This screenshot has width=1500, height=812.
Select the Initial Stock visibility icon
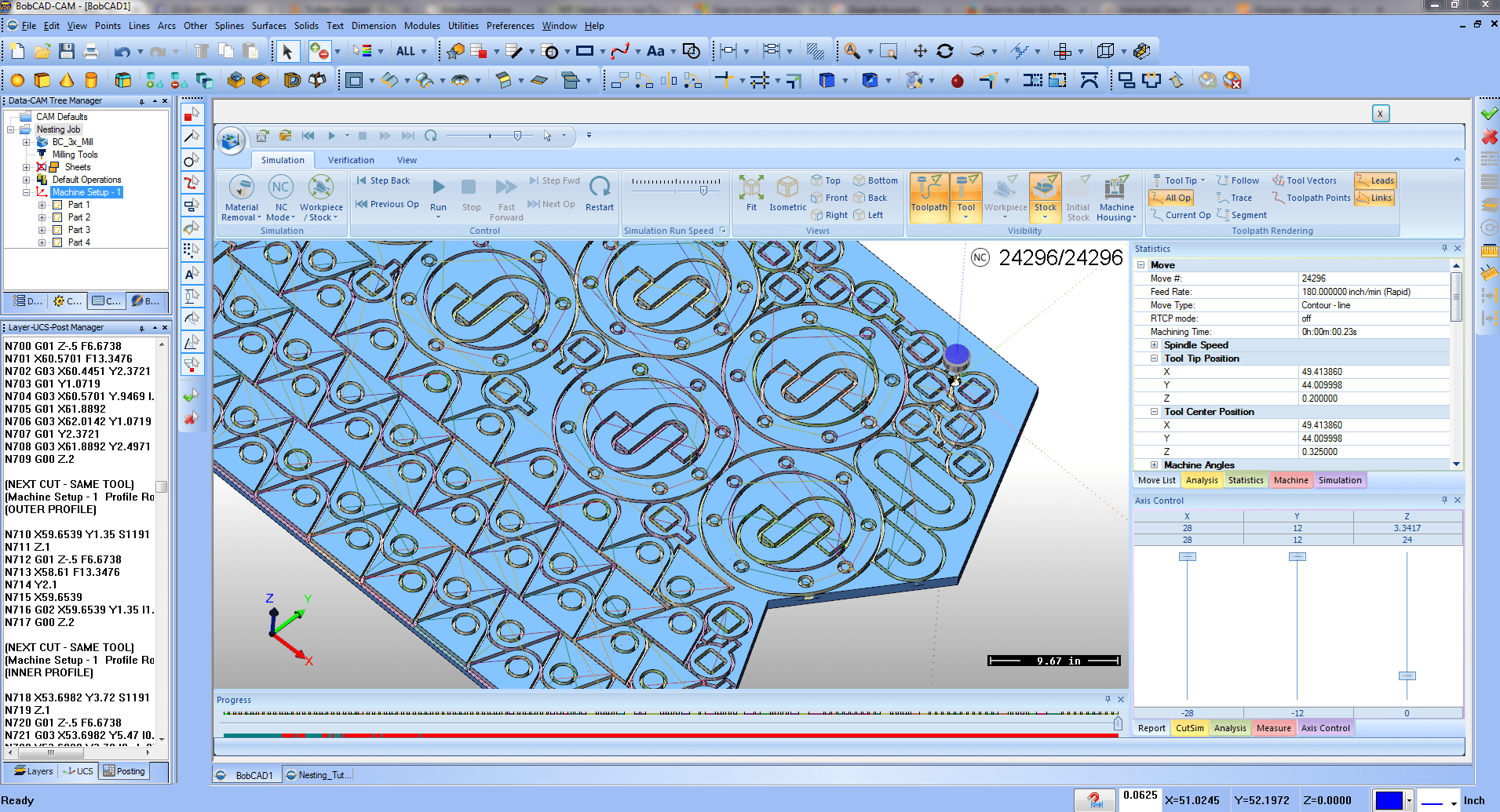[x=1078, y=194]
